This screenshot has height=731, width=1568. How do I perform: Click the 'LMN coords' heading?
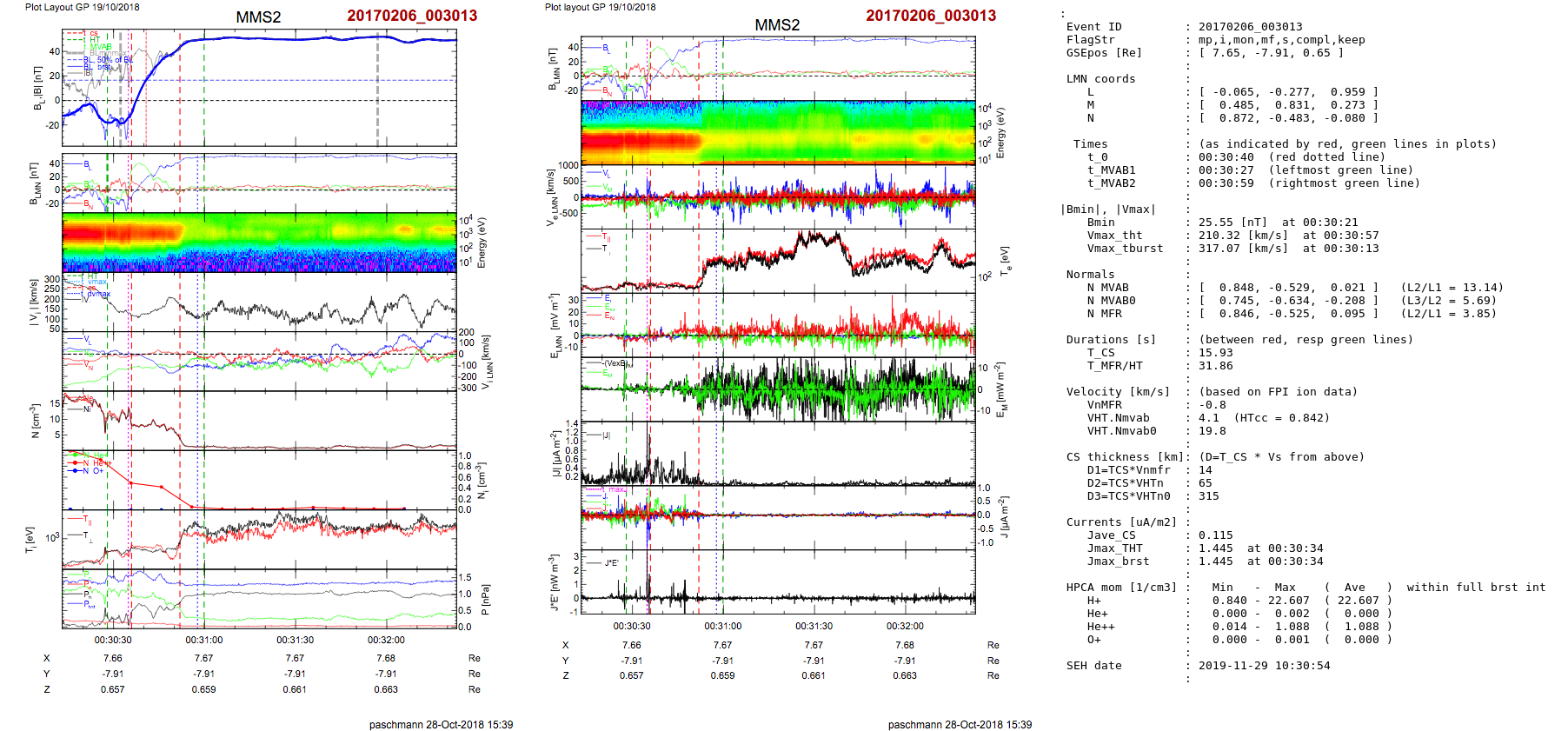point(1100,79)
